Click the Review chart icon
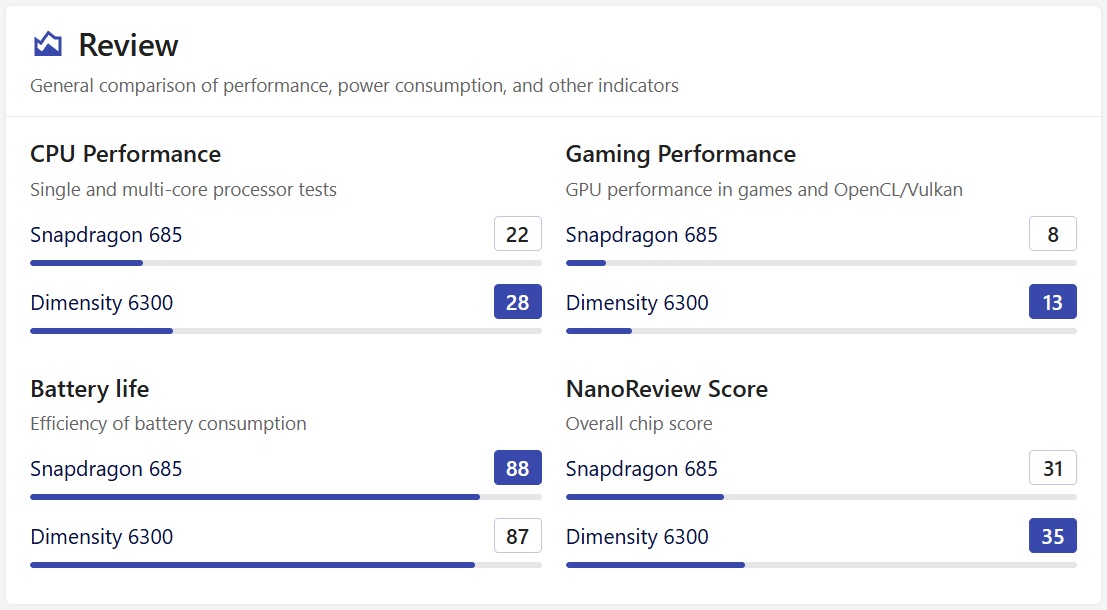This screenshot has height=610, width=1107. [48, 44]
